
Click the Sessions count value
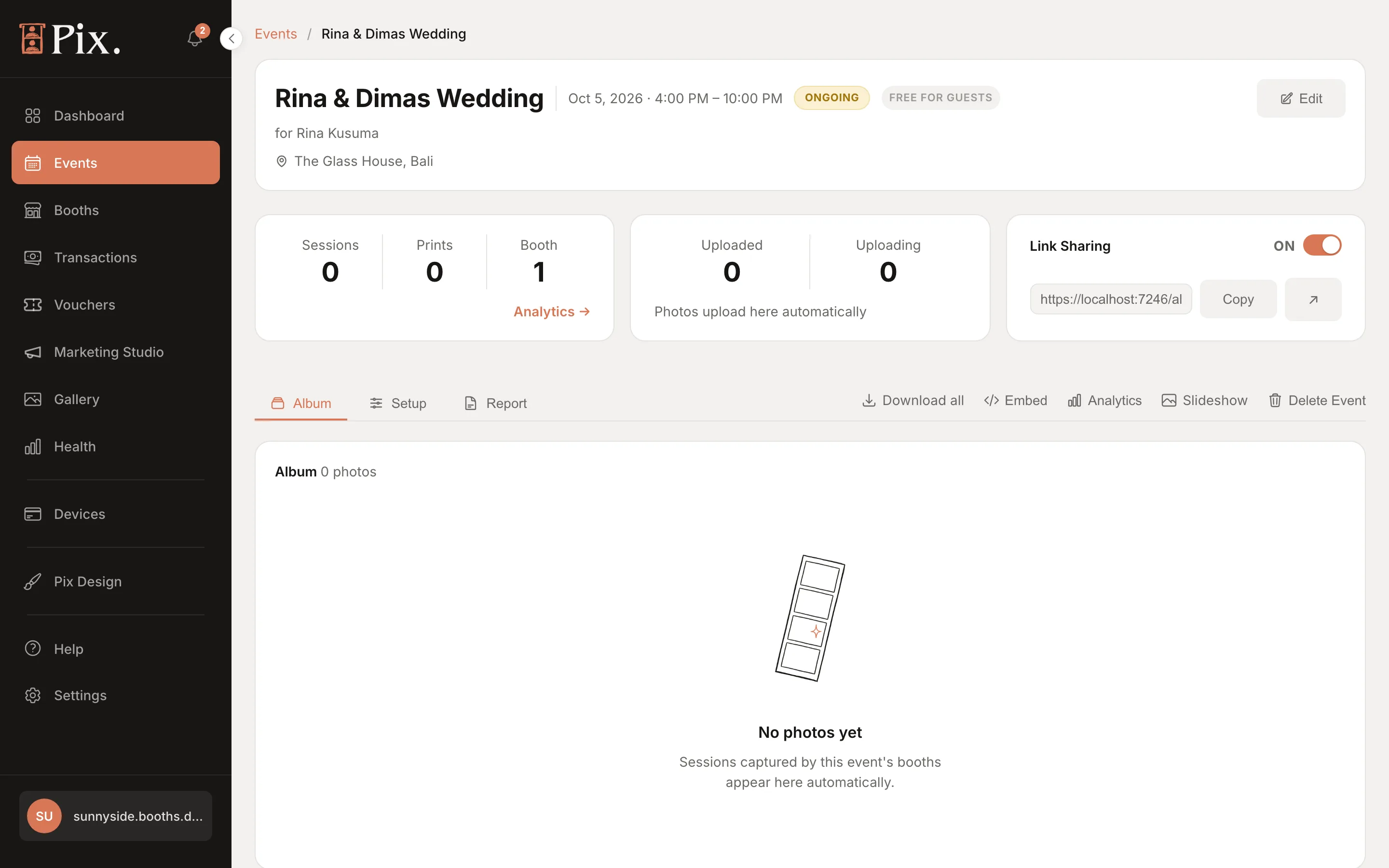[x=330, y=271]
